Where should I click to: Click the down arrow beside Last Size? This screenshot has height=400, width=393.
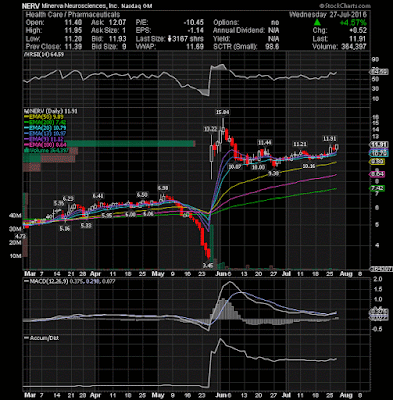pos(169,39)
